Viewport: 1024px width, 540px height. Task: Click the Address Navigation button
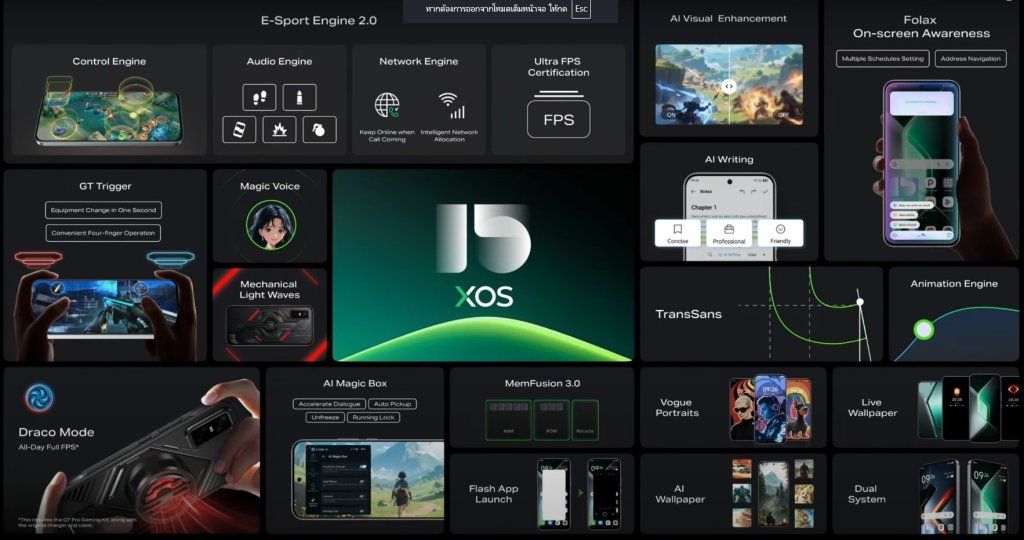970,59
